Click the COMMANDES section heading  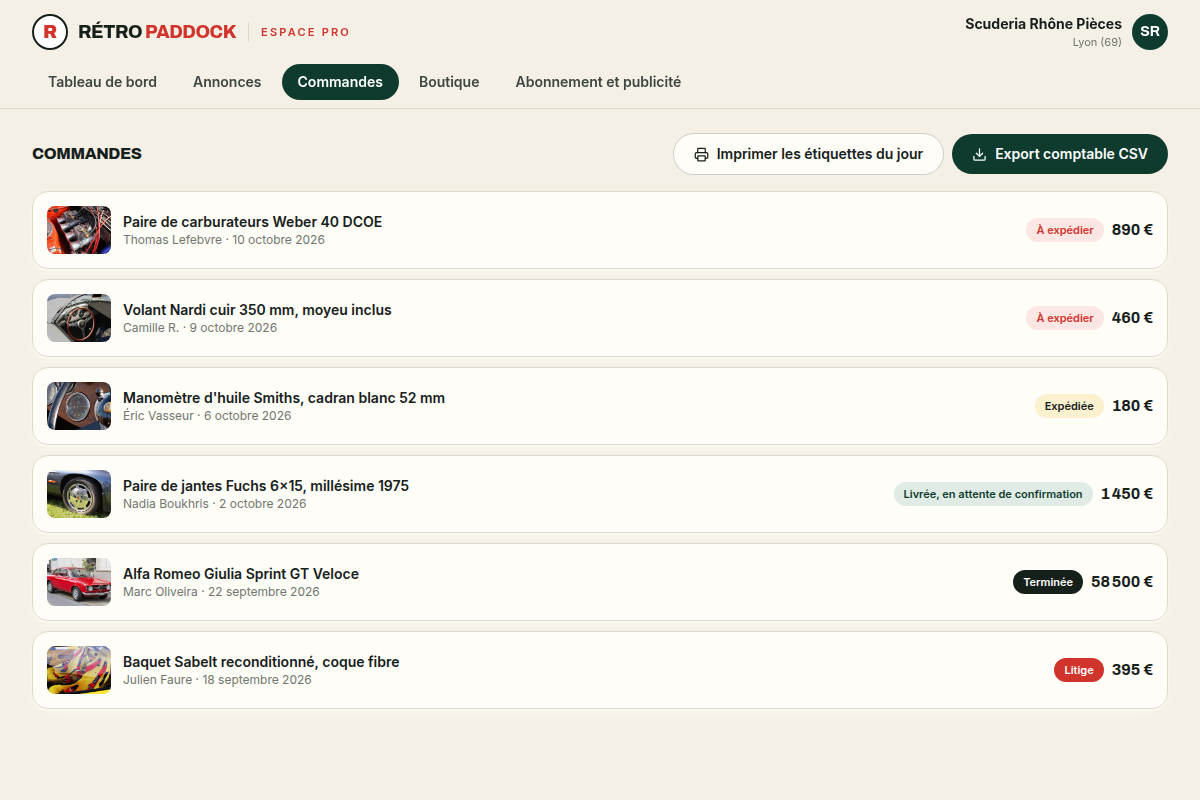(x=87, y=154)
